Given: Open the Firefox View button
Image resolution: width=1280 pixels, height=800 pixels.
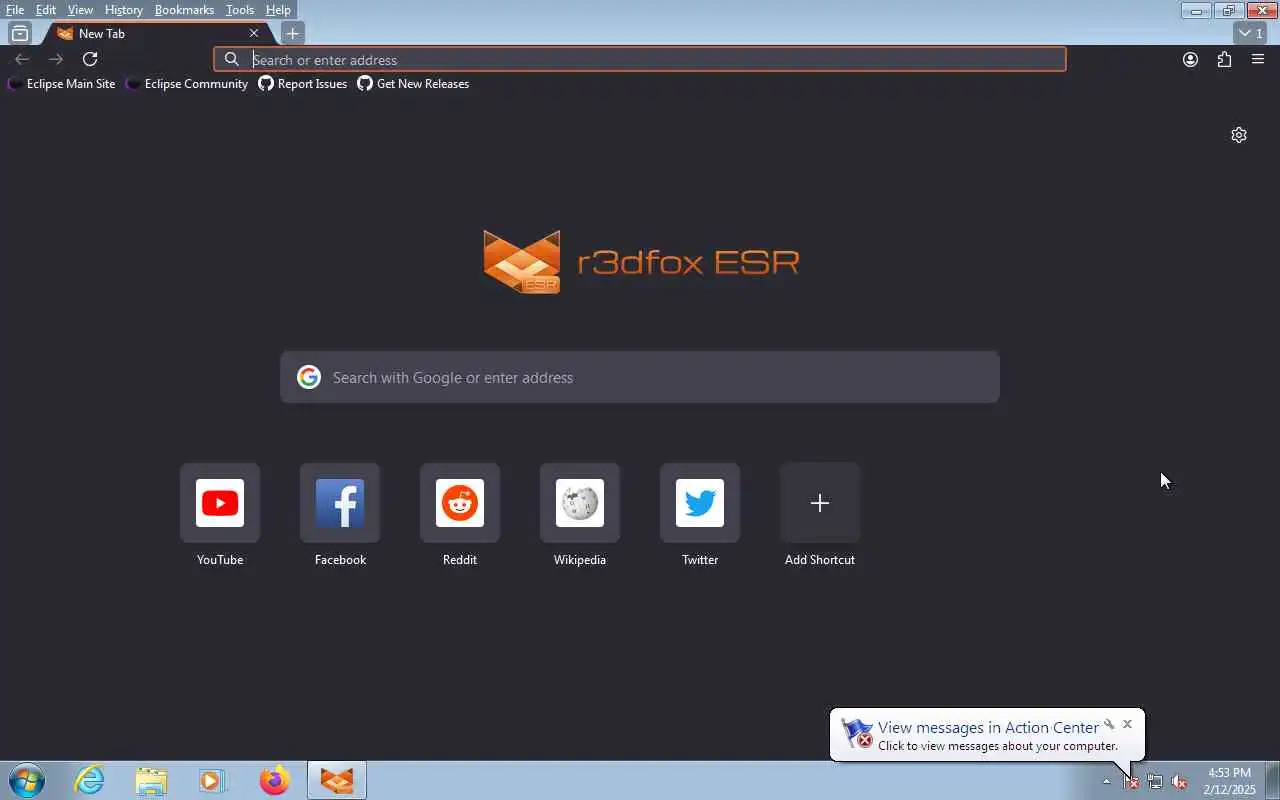Looking at the screenshot, I should (x=19, y=33).
